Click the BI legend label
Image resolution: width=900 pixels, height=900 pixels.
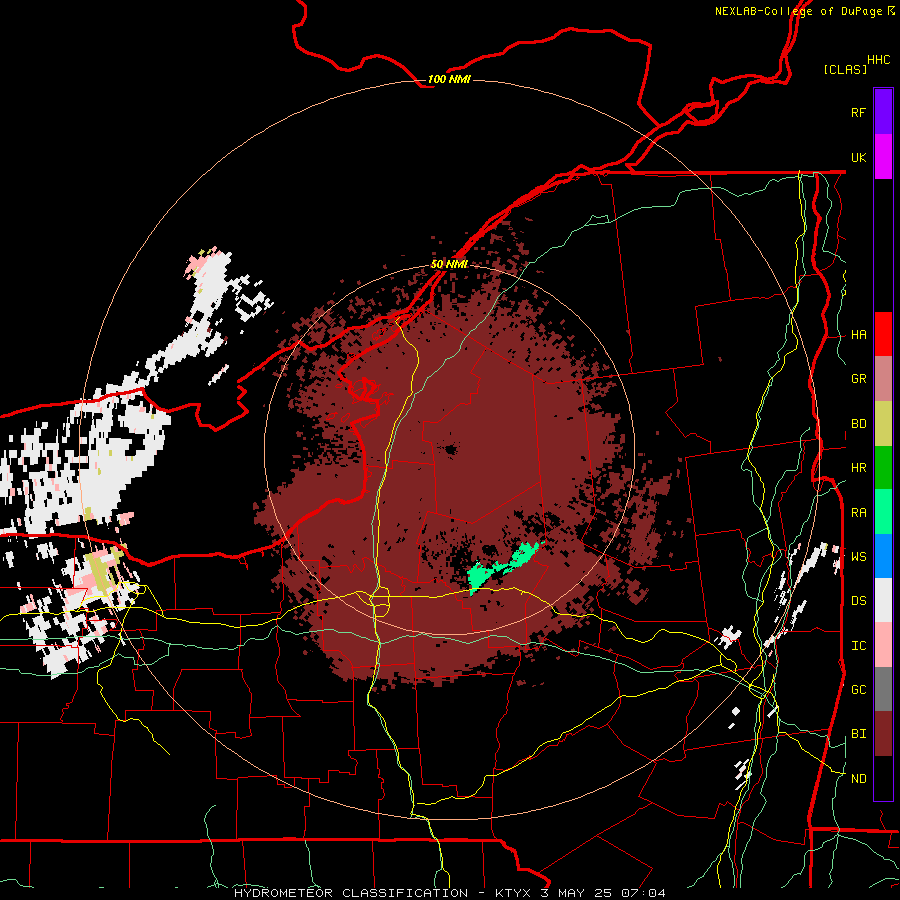coord(858,734)
